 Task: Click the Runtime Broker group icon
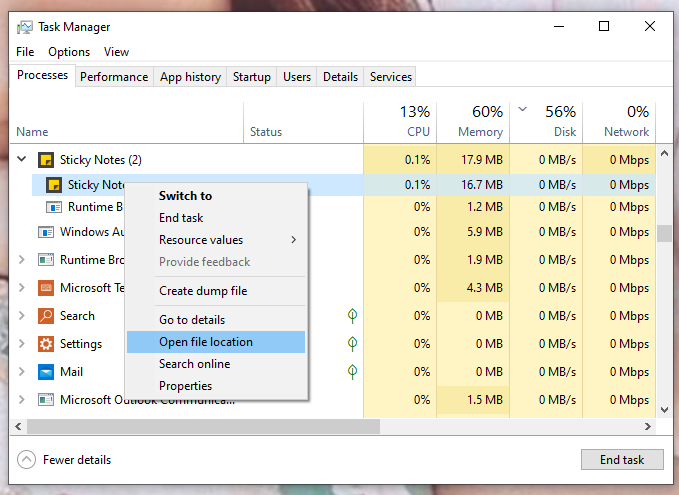click(x=46, y=260)
